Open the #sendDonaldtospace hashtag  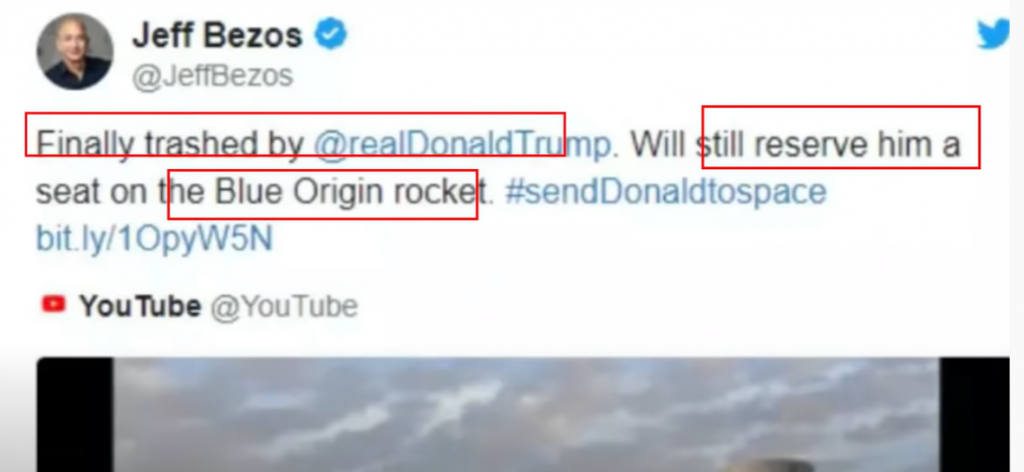[665, 192]
